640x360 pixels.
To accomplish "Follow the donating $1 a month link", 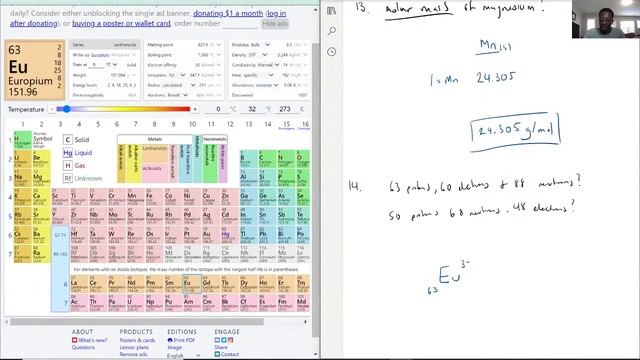I will pos(228,13).
